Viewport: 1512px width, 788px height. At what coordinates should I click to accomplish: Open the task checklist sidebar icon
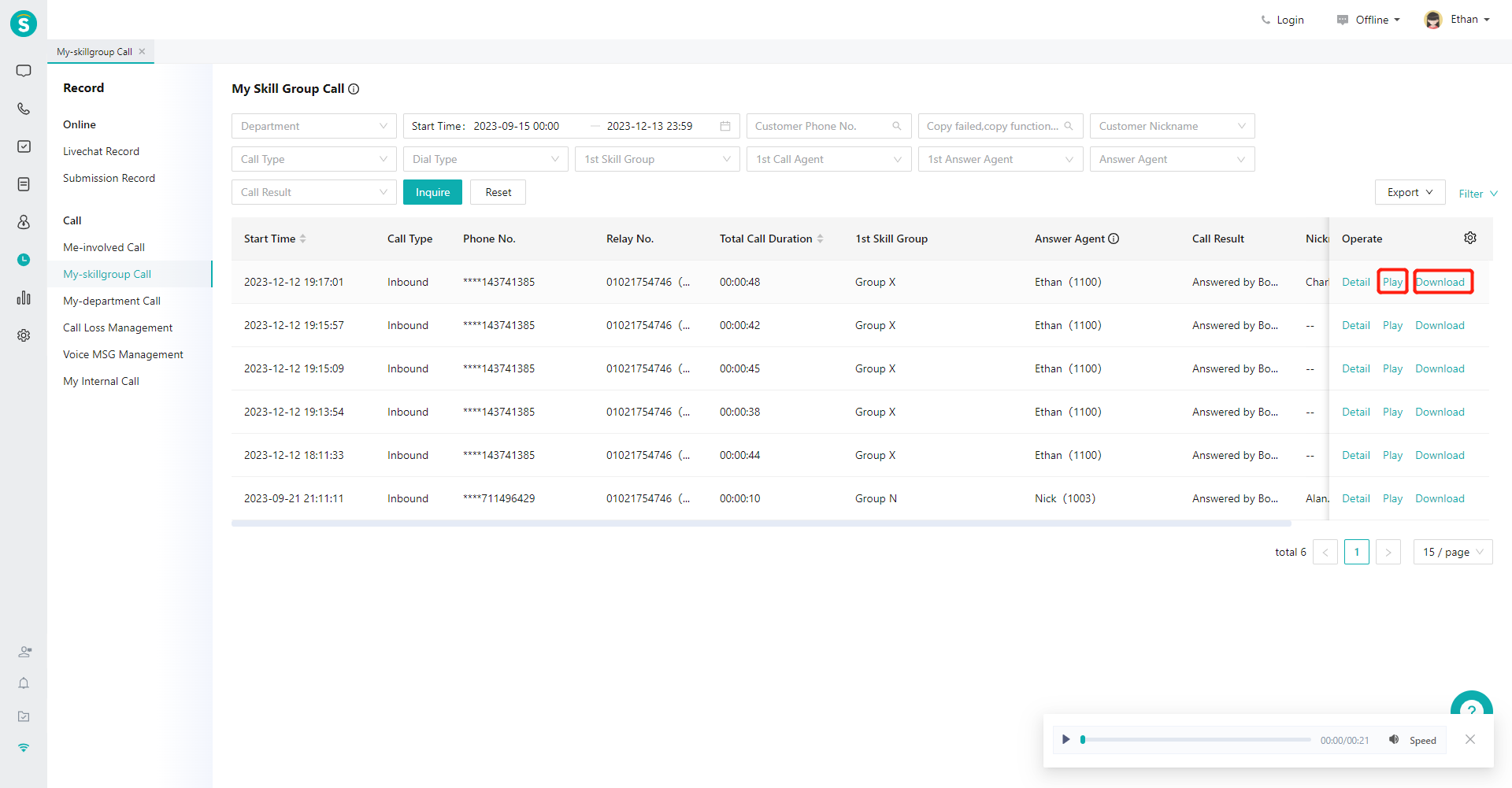[24, 146]
